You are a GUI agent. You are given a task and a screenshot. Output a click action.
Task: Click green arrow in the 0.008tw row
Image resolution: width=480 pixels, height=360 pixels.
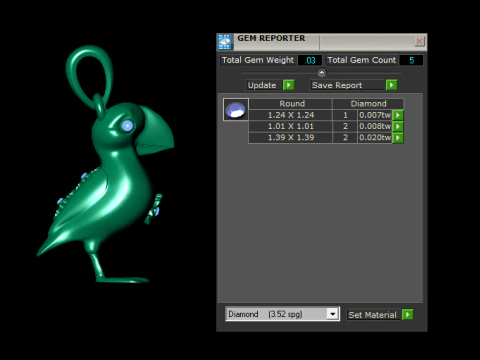(x=398, y=126)
